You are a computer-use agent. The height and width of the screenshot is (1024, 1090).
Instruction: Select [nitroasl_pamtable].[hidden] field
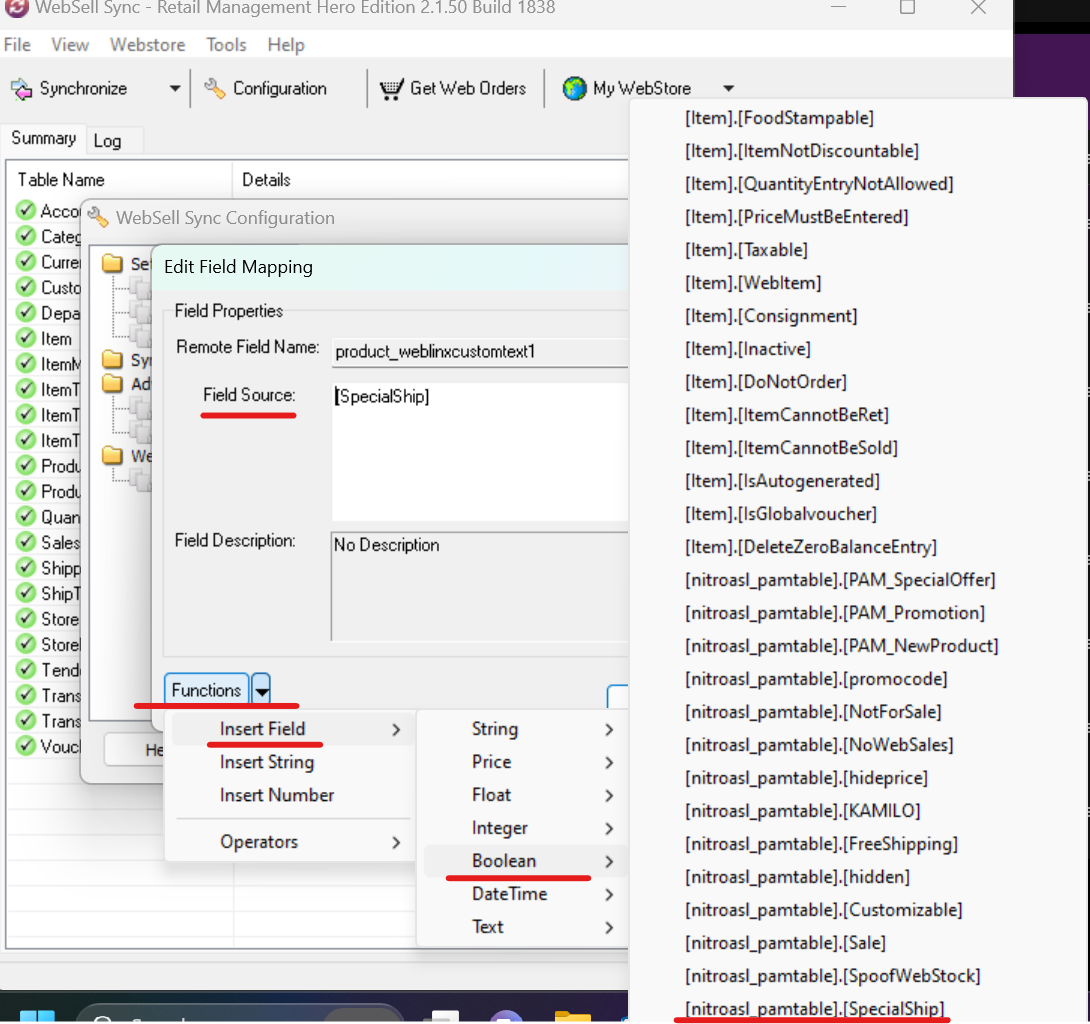pos(797,877)
